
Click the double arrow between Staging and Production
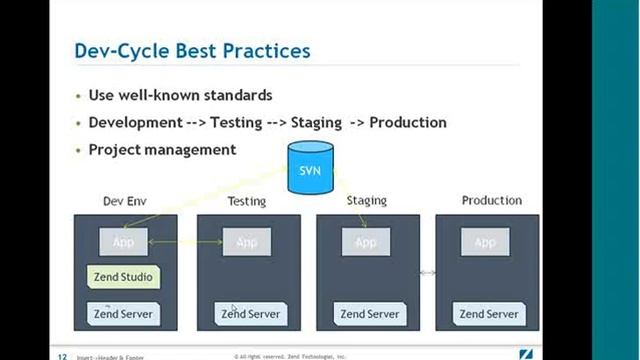pos(428,273)
